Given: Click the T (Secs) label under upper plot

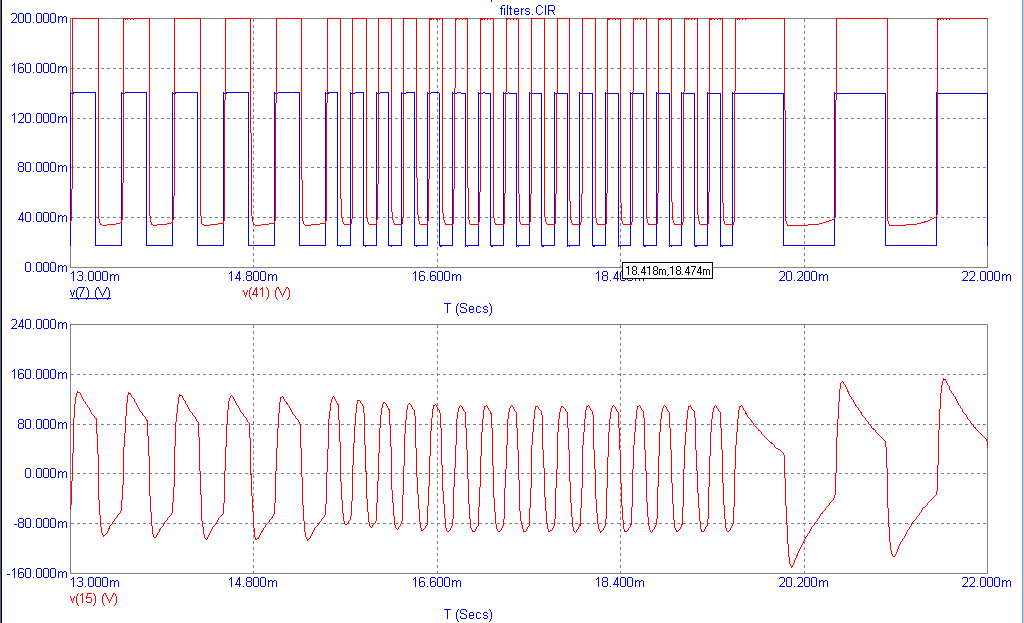Looking at the screenshot, I should [468, 309].
